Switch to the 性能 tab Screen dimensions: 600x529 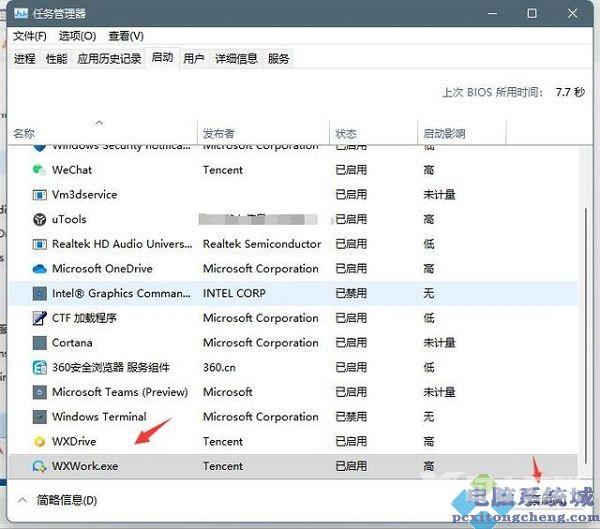coord(56,59)
